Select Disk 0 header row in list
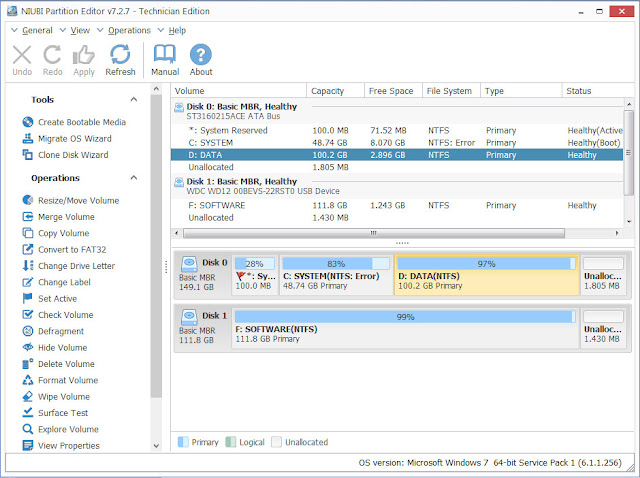The image size is (640, 478). tap(397, 111)
